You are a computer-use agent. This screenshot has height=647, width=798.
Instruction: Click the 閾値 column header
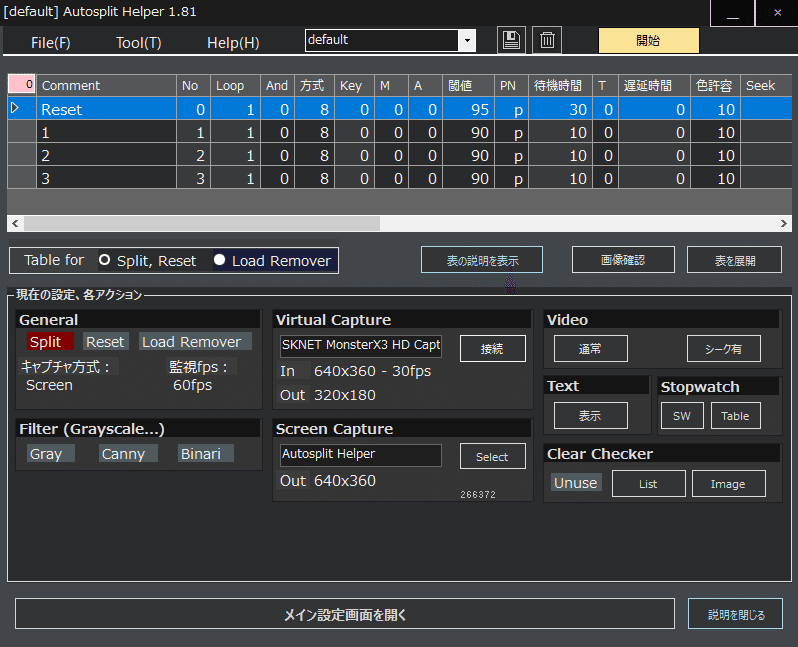click(468, 86)
